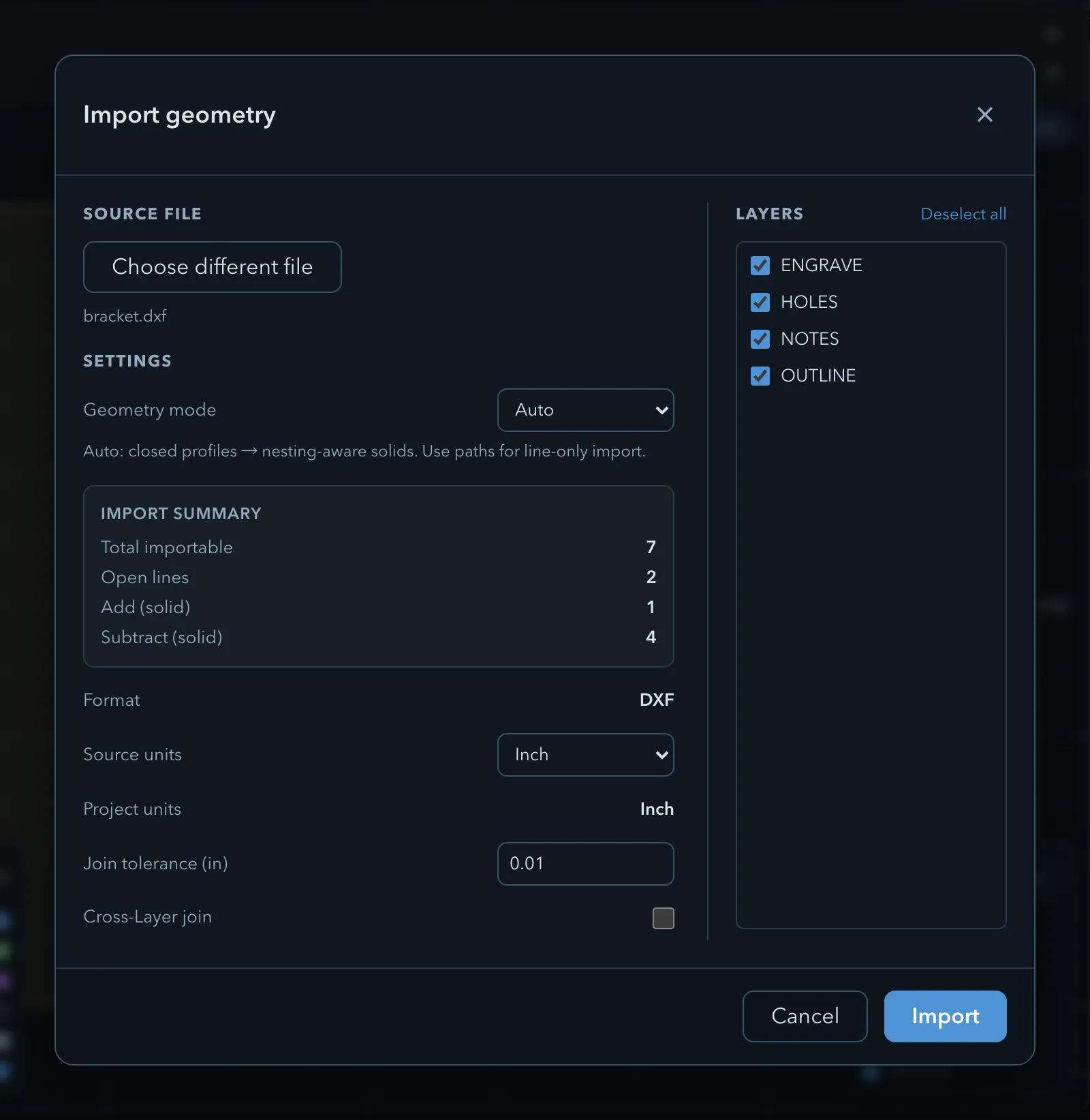Close the Import geometry dialog
The width and height of the screenshot is (1090, 1120).
[x=984, y=114]
